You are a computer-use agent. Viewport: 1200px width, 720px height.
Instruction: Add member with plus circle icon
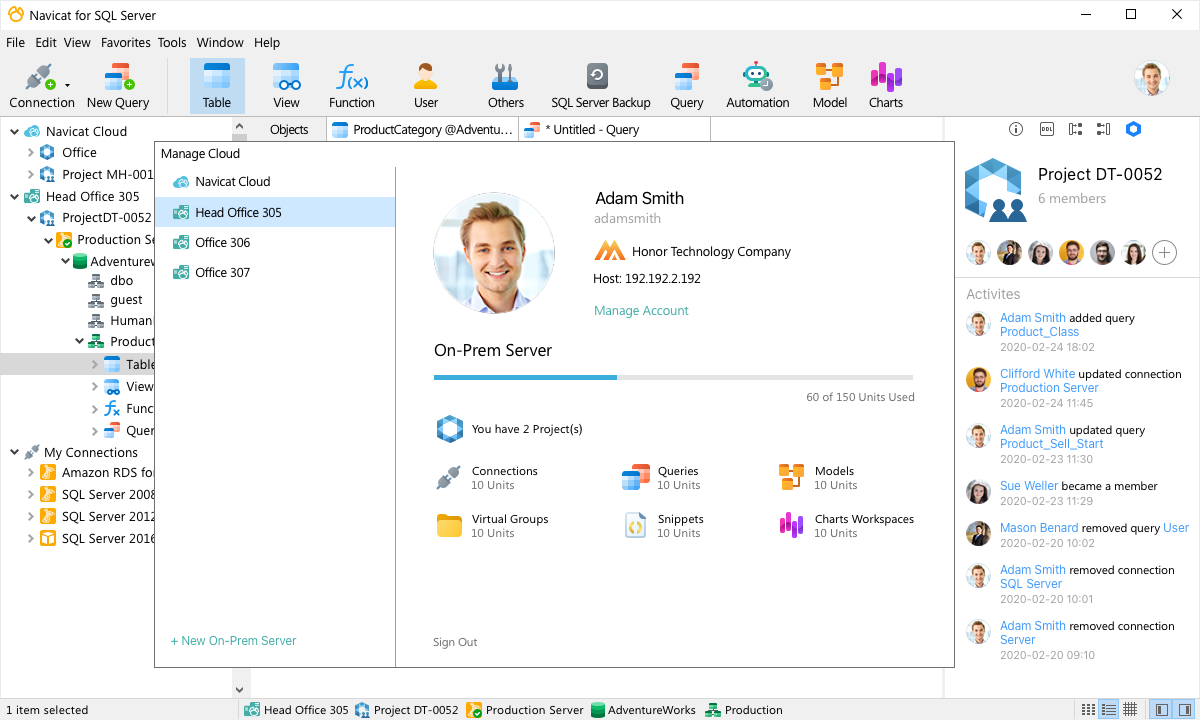(1164, 252)
